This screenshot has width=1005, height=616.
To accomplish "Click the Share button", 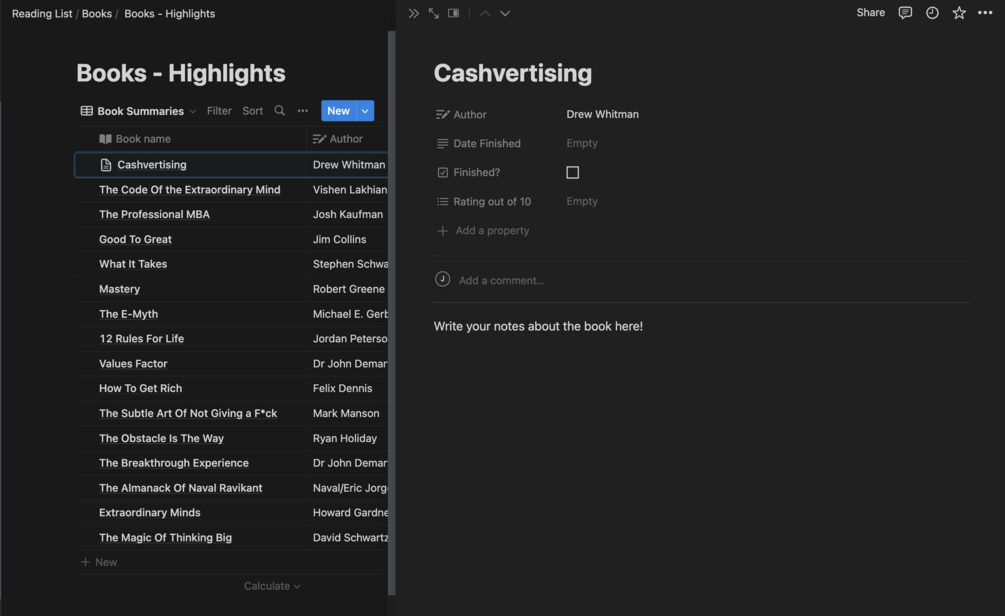I will (x=870, y=13).
